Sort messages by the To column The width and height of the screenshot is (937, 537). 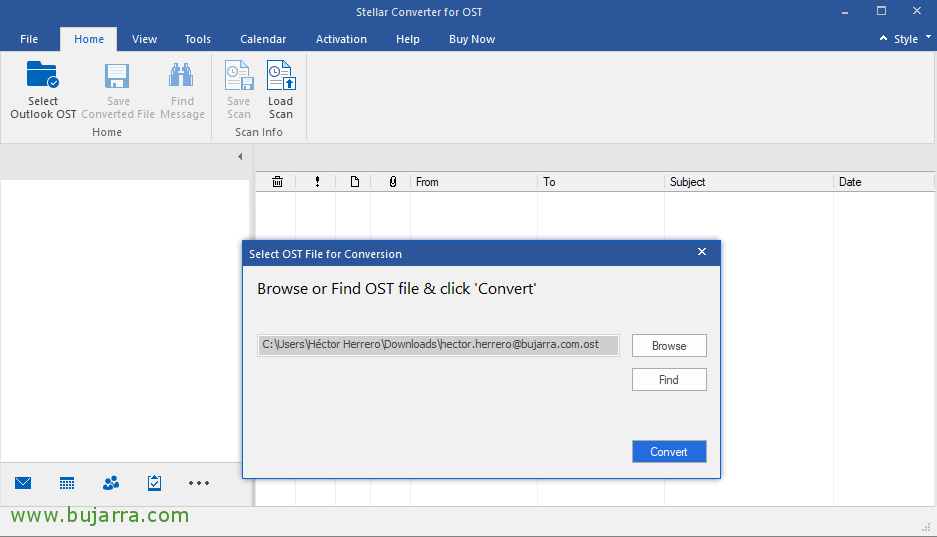click(x=601, y=182)
